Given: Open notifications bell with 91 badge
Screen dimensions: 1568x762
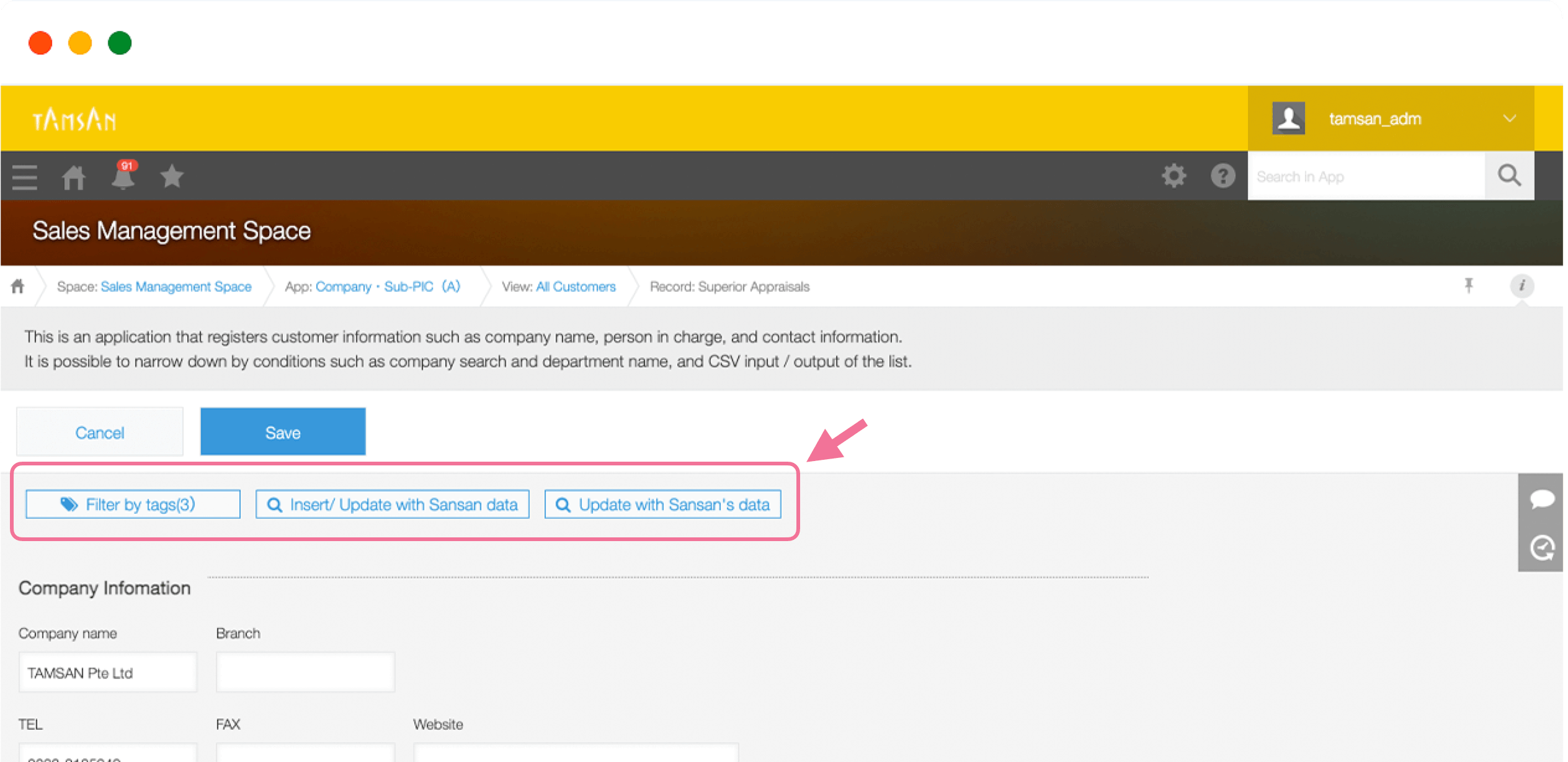Looking at the screenshot, I should (x=123, y=176).
